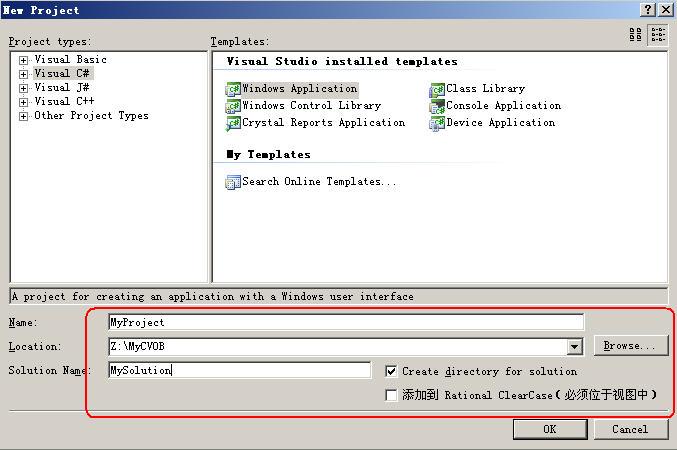Expand the Visual Basic project types node
The width and height of the screenshot is (677, 450).
click(x=23, y=60)
